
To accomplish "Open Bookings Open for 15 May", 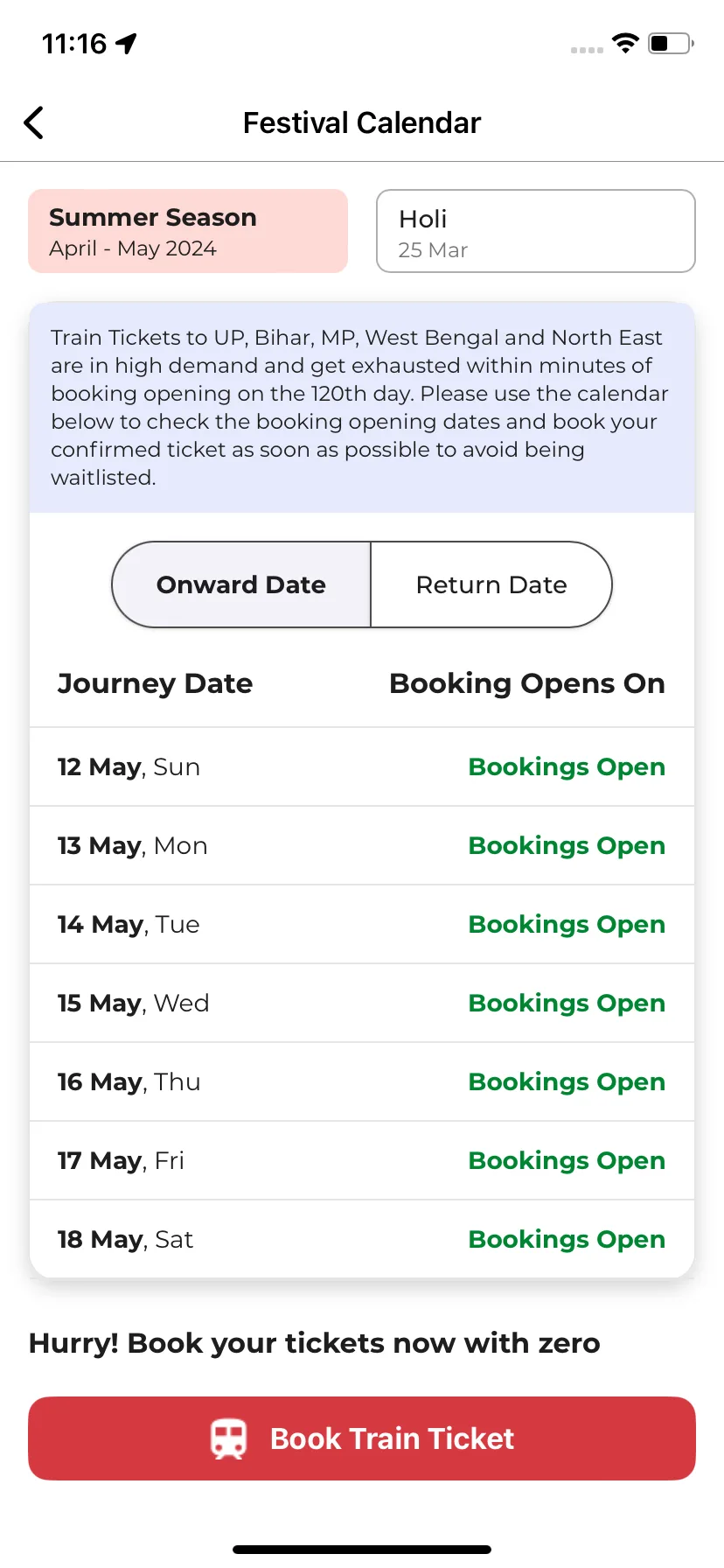I will tap(567, 1003).
